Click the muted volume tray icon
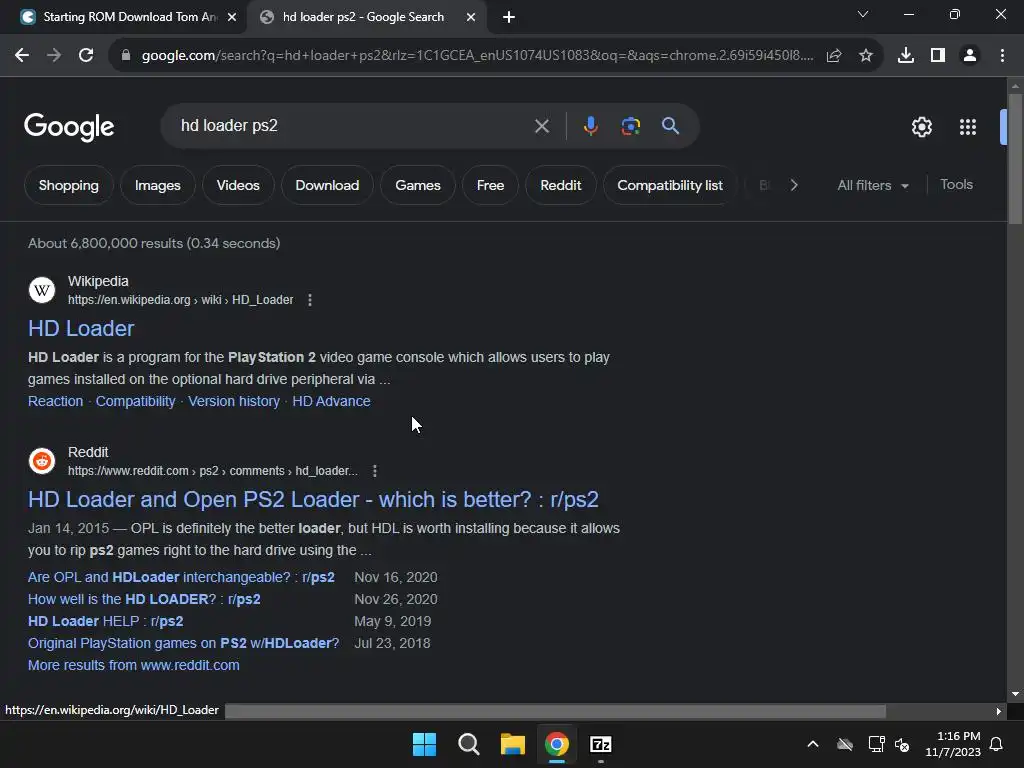 pyautogui.click(x=903, y=744)
